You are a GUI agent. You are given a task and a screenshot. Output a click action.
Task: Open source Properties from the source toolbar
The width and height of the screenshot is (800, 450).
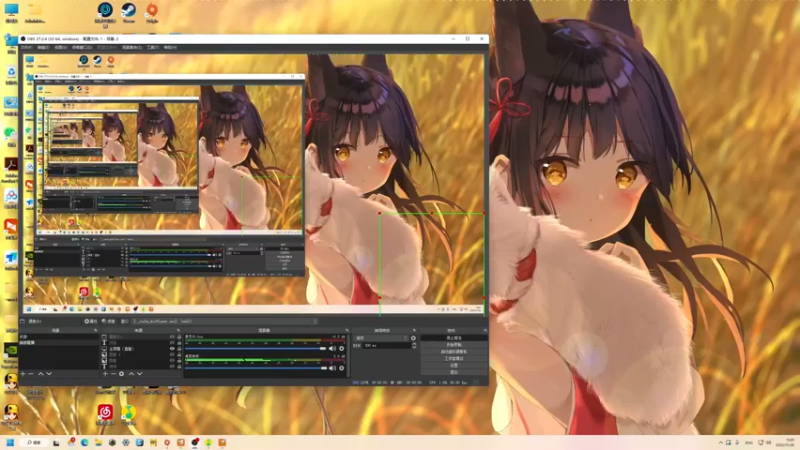coord(91,321)
